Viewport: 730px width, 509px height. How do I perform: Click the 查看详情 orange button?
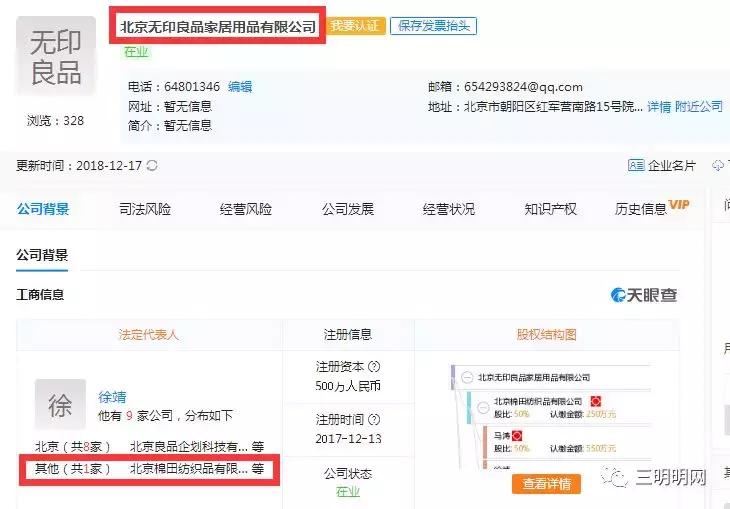coord(547,483)
